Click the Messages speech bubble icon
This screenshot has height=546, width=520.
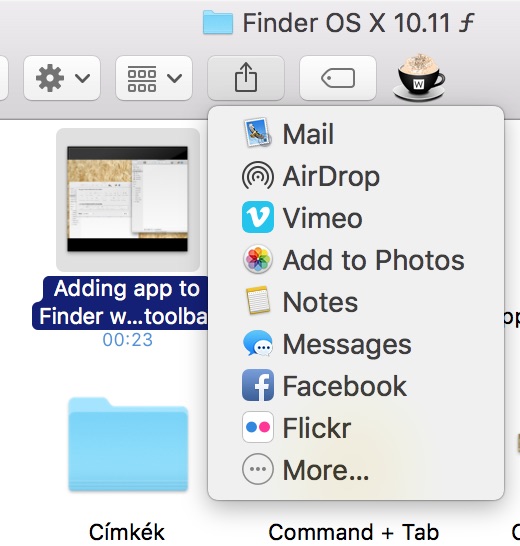(258, 343)
